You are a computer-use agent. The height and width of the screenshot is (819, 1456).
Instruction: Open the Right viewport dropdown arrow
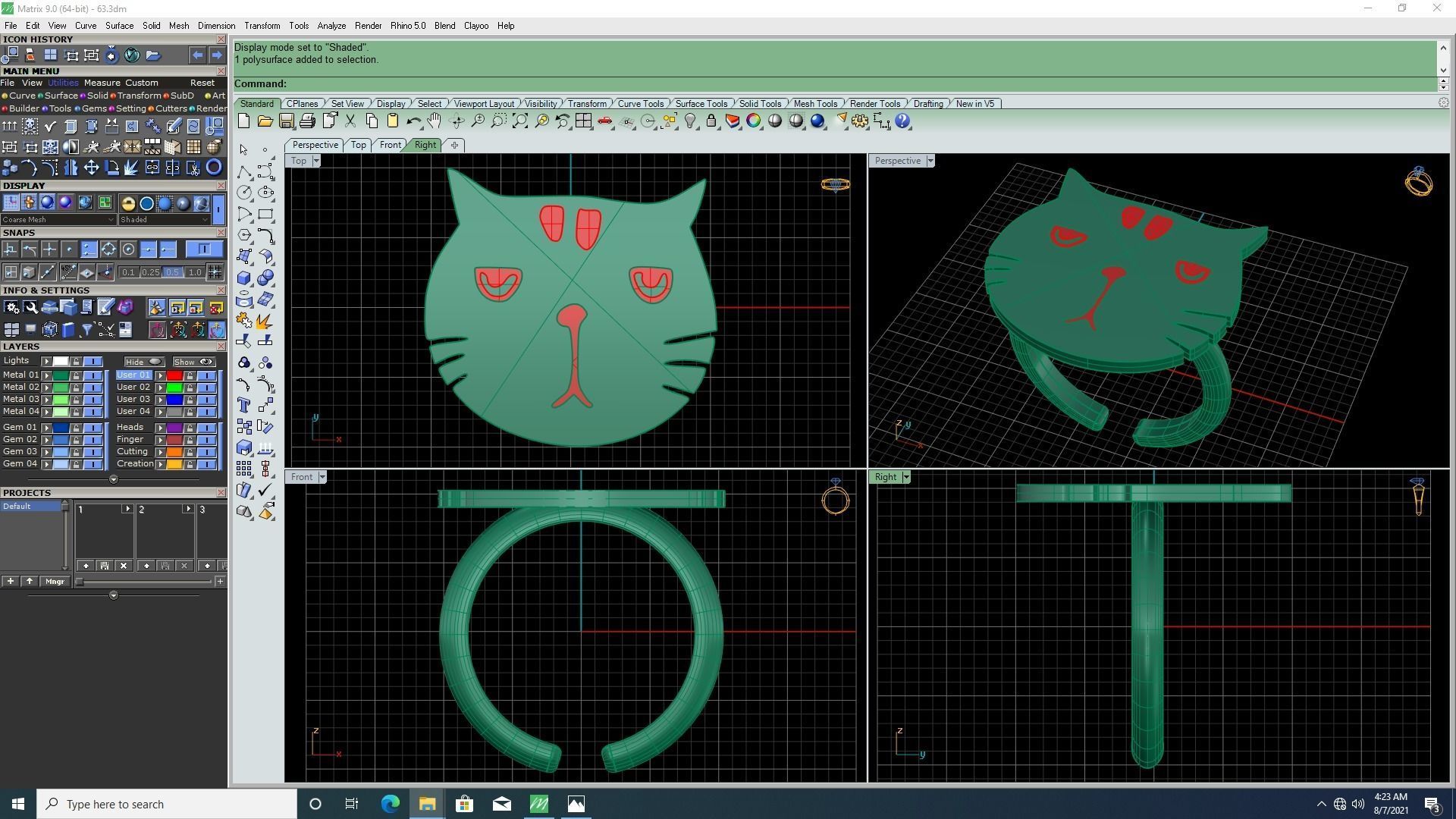906,477
